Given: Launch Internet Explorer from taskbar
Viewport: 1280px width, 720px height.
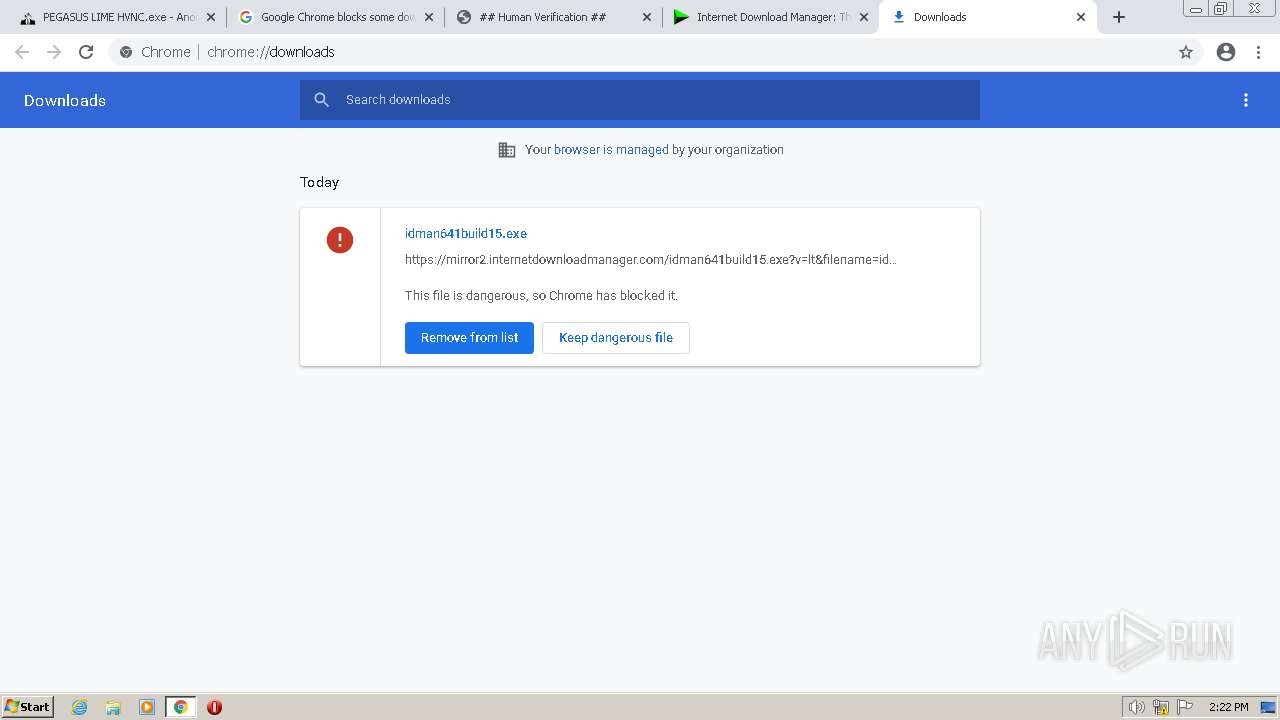Looking at the screenshot, I should [x=80, y=707].
